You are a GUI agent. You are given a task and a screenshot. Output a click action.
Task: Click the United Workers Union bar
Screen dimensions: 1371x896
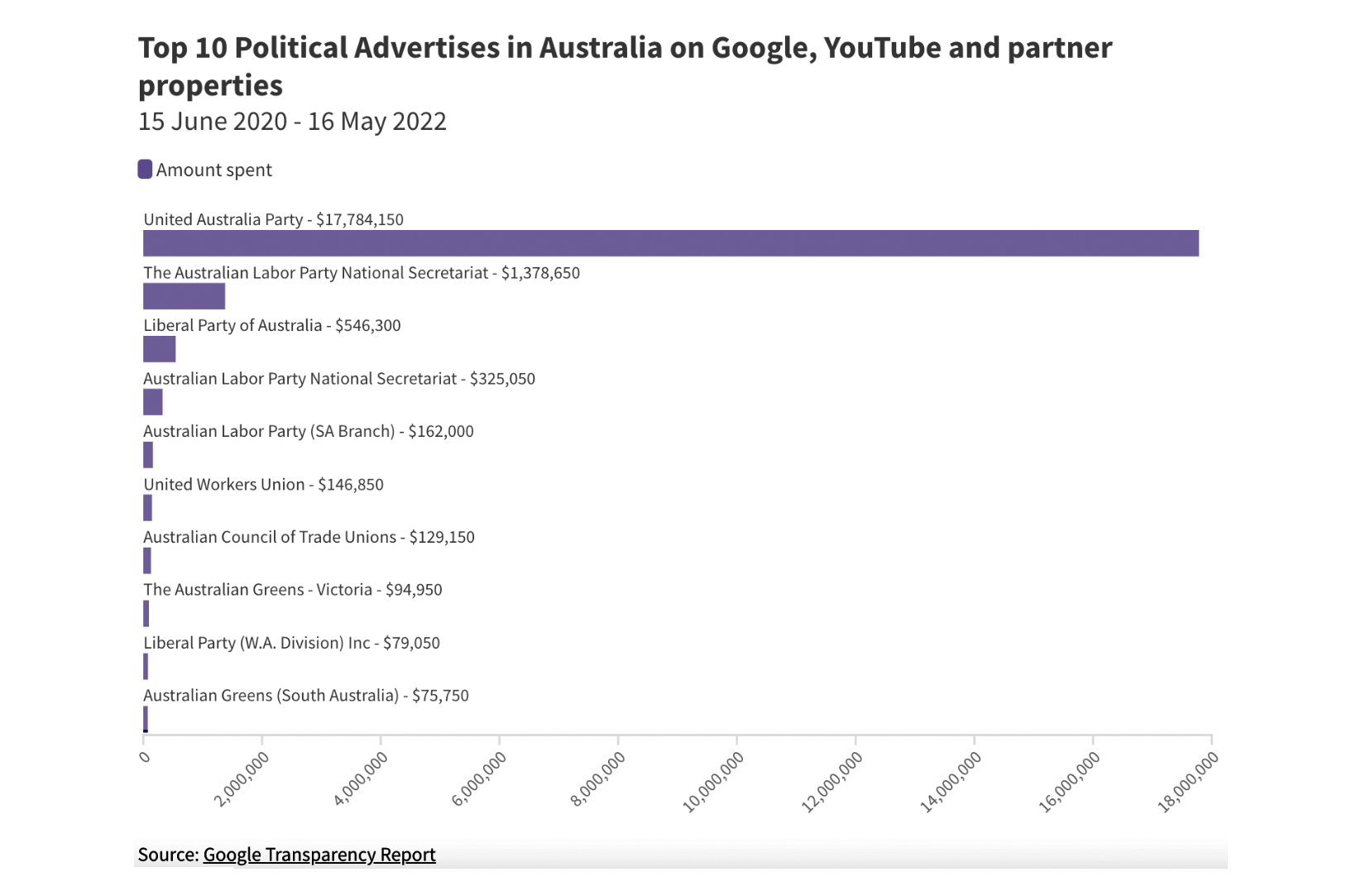click(x=147, y=508)
